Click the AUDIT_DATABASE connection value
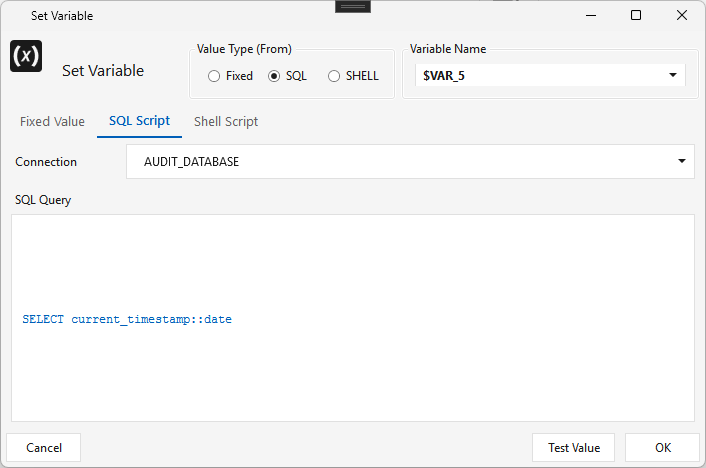This screenshot has width=706, height=468. 191,162
